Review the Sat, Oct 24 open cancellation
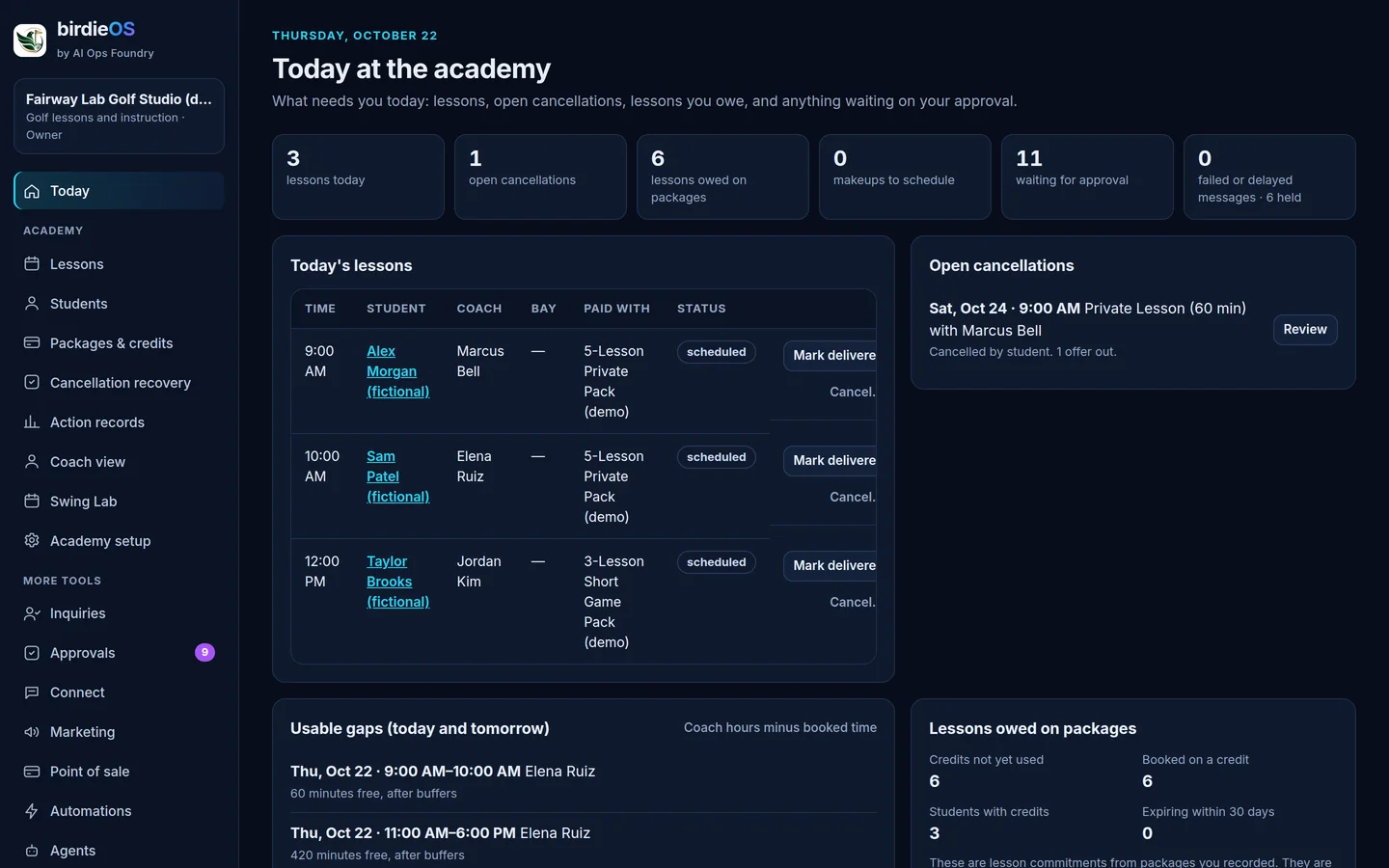 (x=1305, y=330)
